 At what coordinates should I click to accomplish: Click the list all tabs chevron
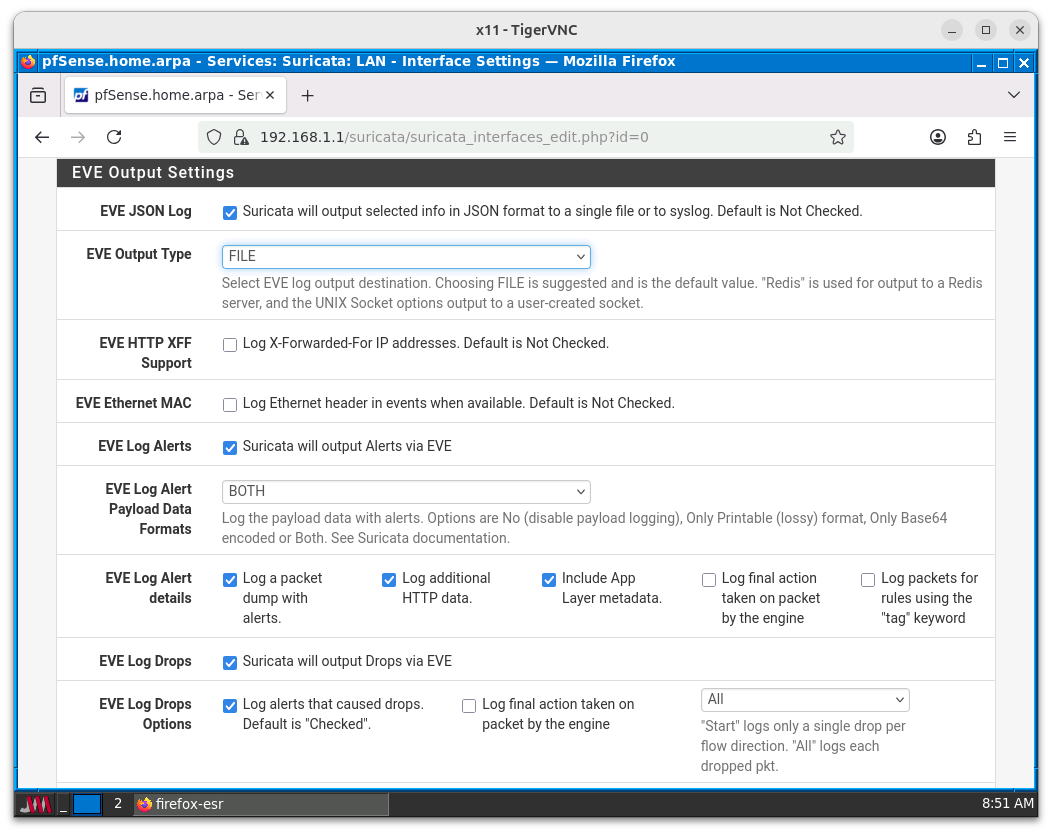(1014, 95)
